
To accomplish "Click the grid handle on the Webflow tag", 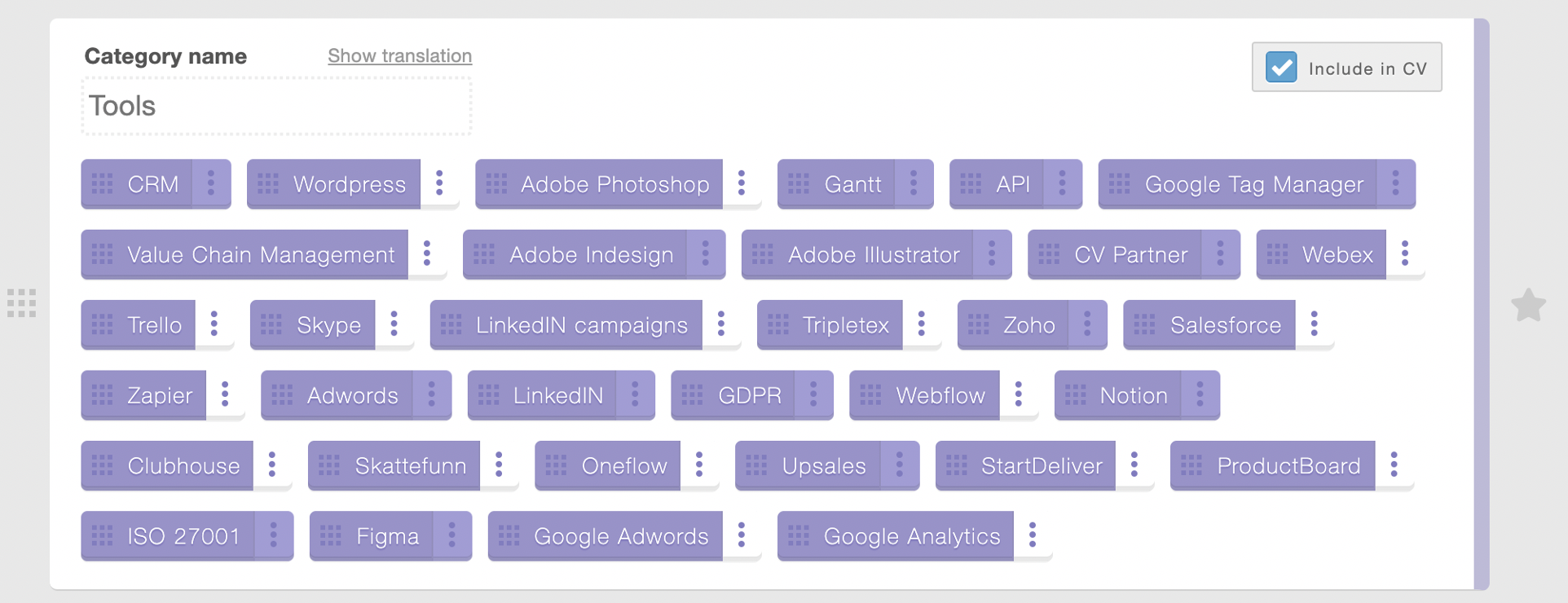I will coord(870,395).
